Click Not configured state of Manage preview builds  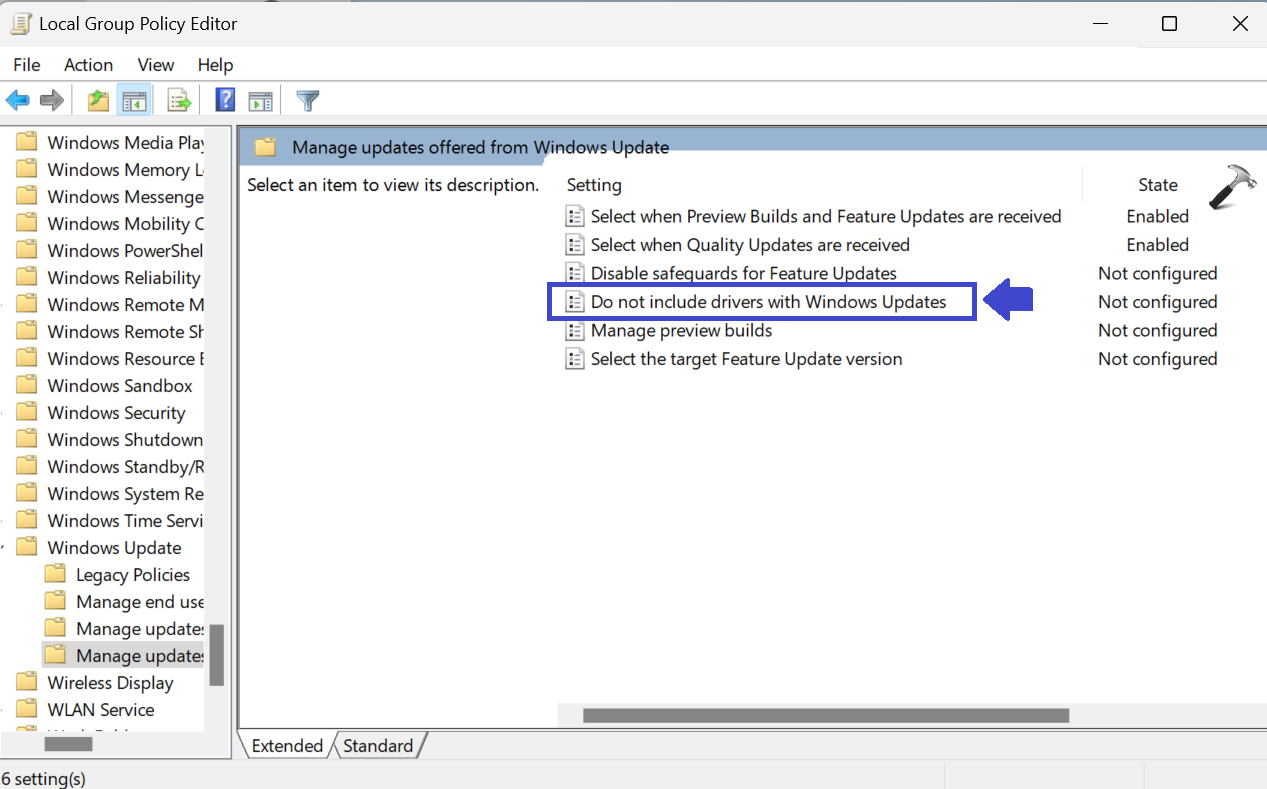[1157, 330]
